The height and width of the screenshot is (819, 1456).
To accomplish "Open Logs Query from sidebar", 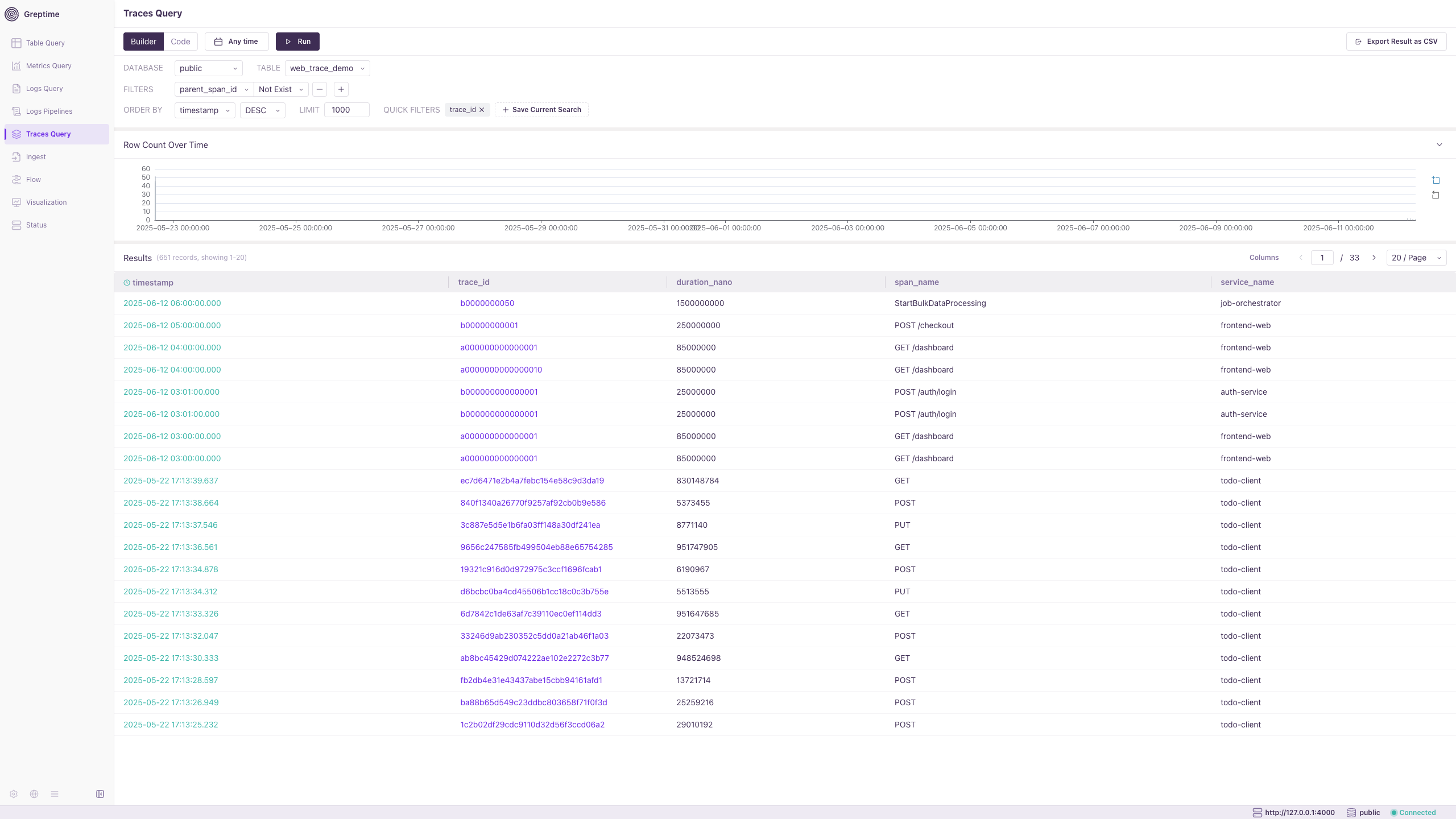I will click(x=44, y=89).
